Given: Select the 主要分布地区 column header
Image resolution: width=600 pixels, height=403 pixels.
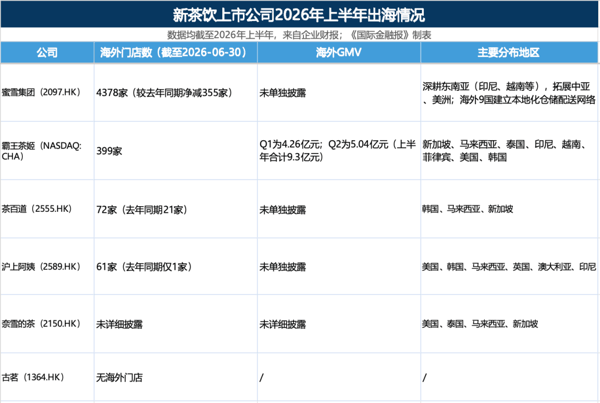Looking at the screenshot, I should (508, 52).
